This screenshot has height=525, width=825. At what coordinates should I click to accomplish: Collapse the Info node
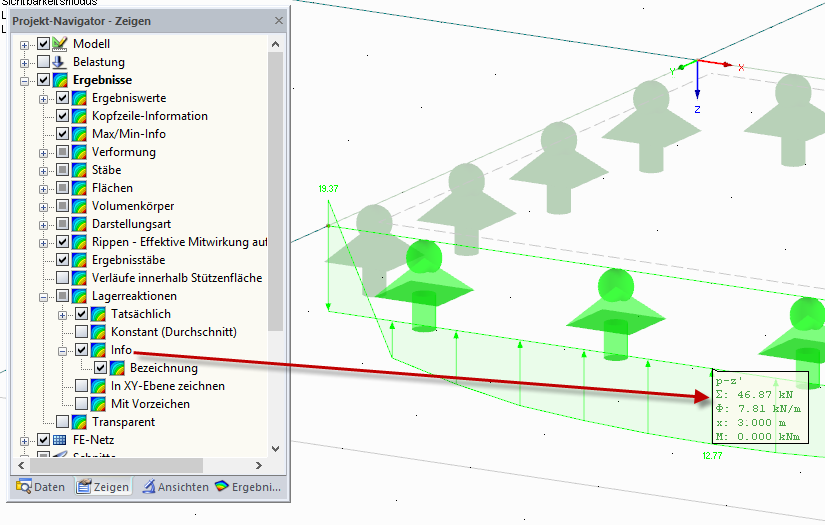(x=63, y=351)
